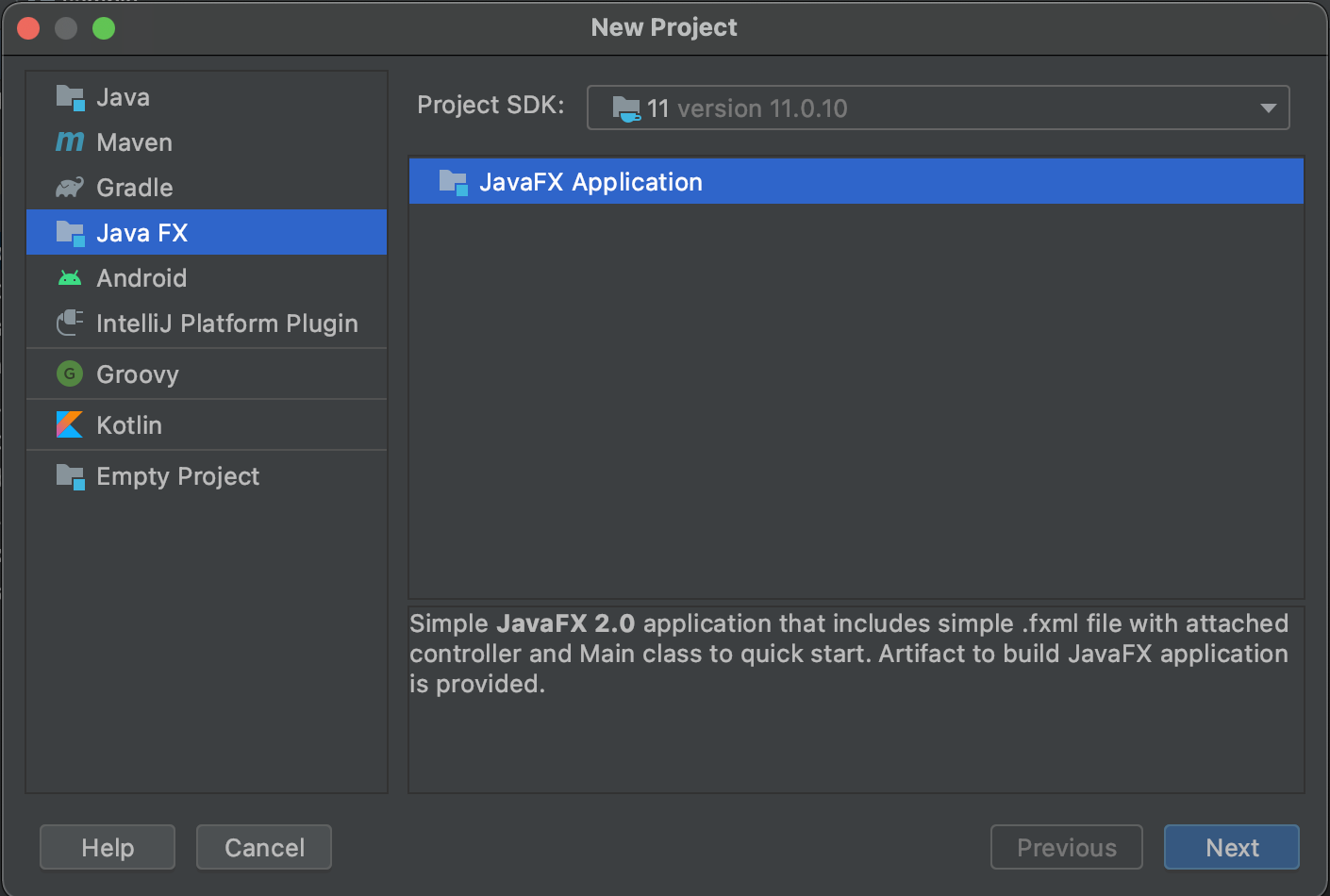
Task: Click the Java folder icon in the sidebar
Action: tap(70, 96)
